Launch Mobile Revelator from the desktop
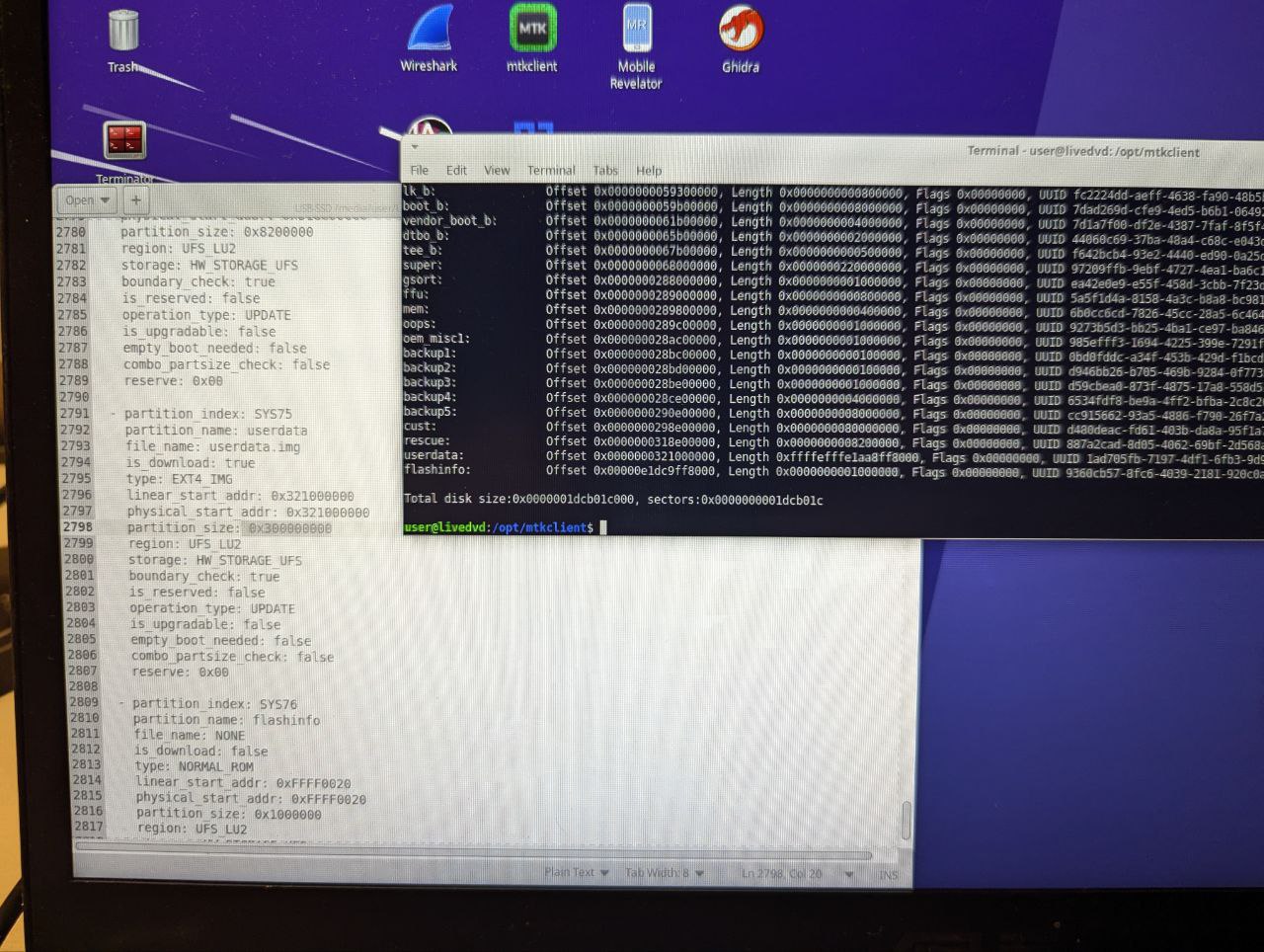1264x952 pixels. pos(636,47)
